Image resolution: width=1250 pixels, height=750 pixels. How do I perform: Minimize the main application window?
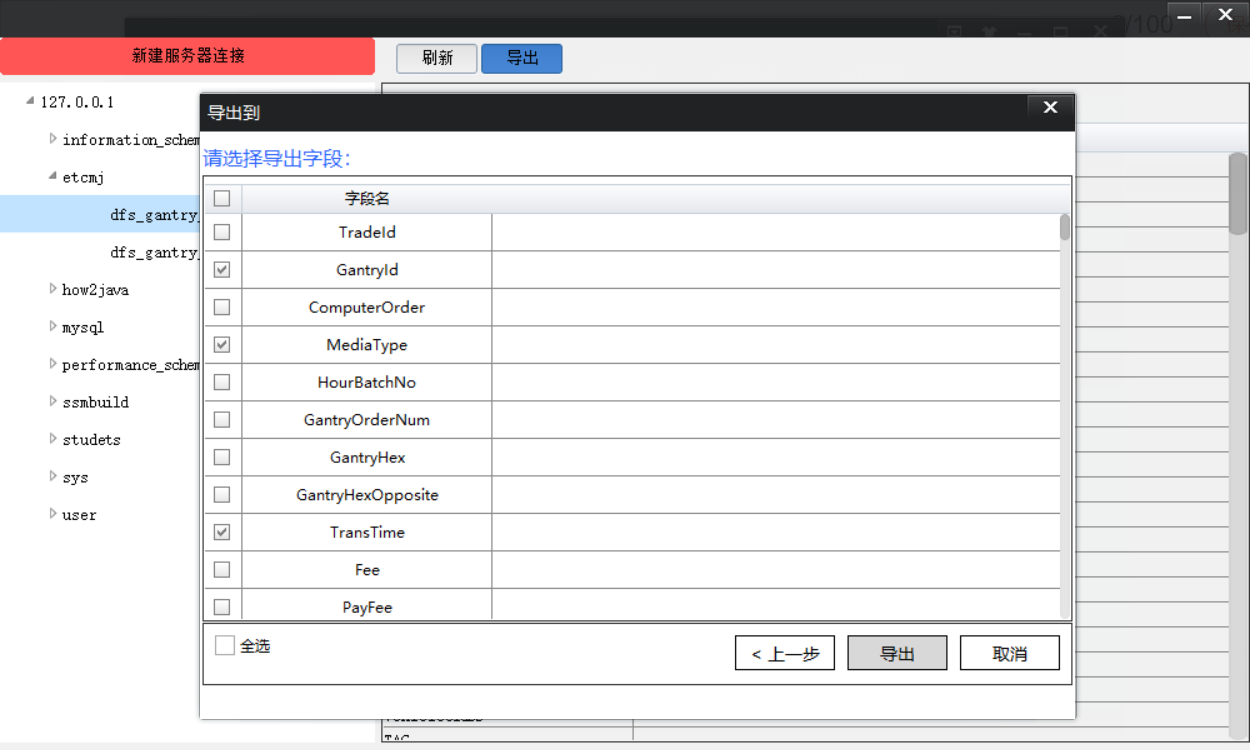1185,15
